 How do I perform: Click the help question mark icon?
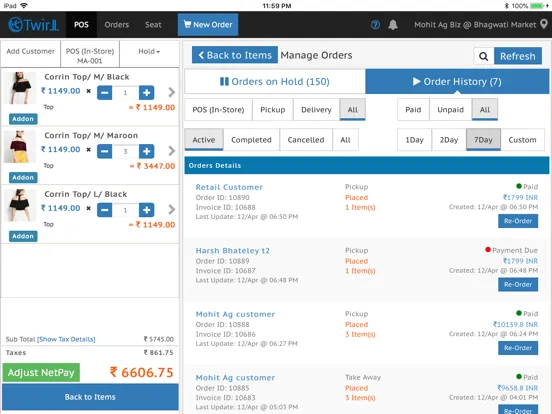pyautogui.click(x=375, y=25)
